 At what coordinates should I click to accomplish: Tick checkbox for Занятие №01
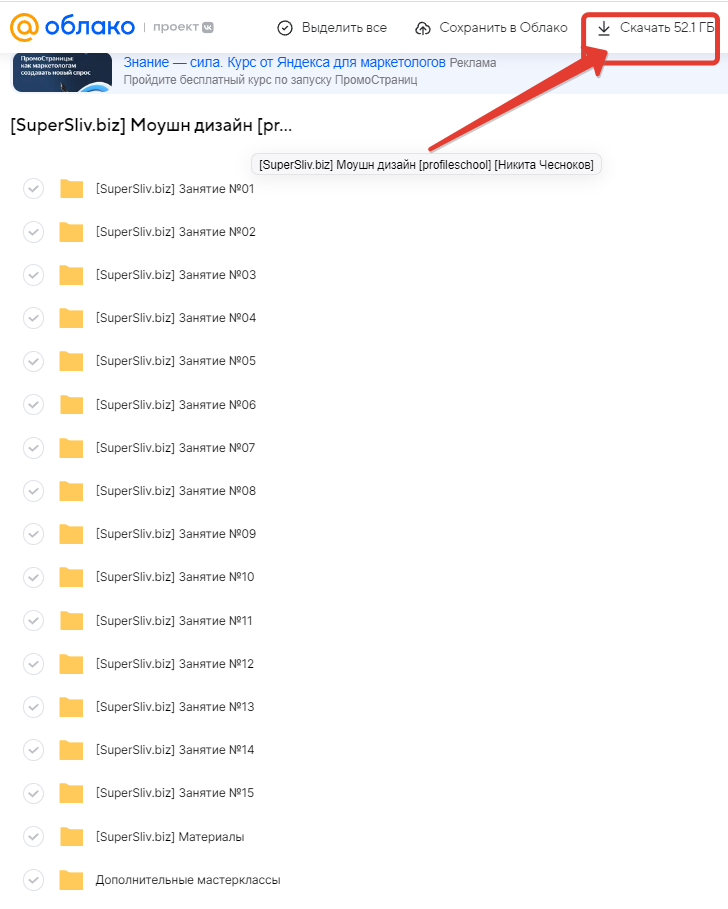pos(34,188)
